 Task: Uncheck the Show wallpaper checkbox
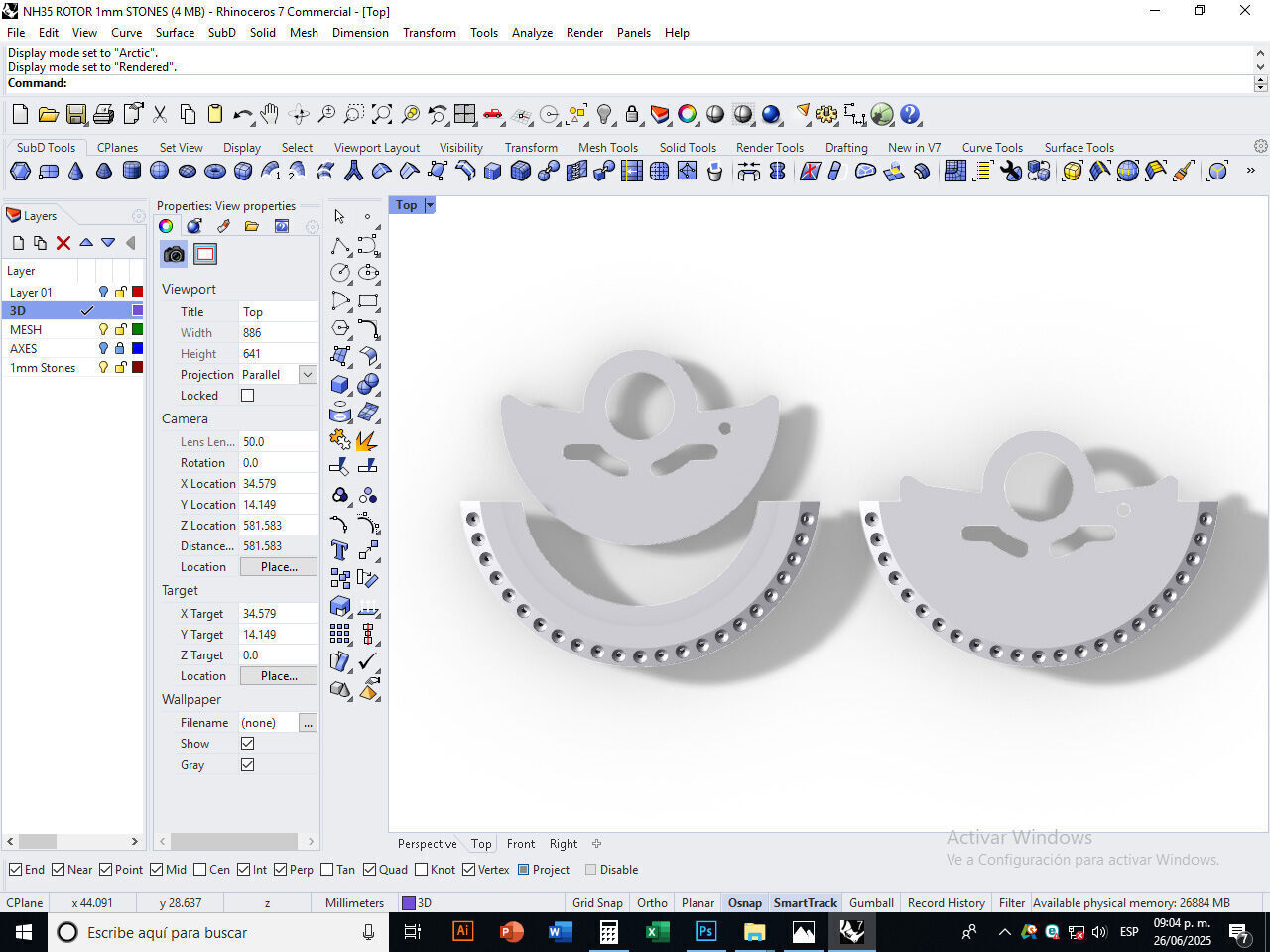pyautogui.click(x=248, y=743)
